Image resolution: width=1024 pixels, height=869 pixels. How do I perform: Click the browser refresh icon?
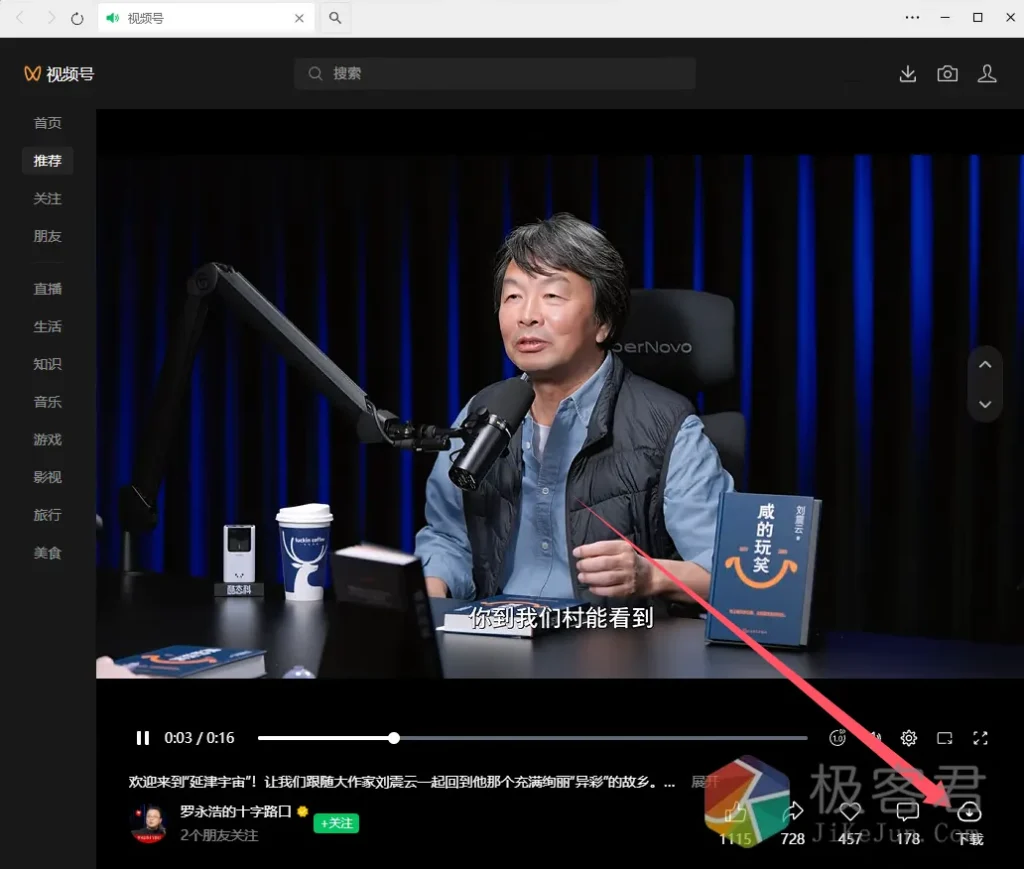tap(78, 18)
